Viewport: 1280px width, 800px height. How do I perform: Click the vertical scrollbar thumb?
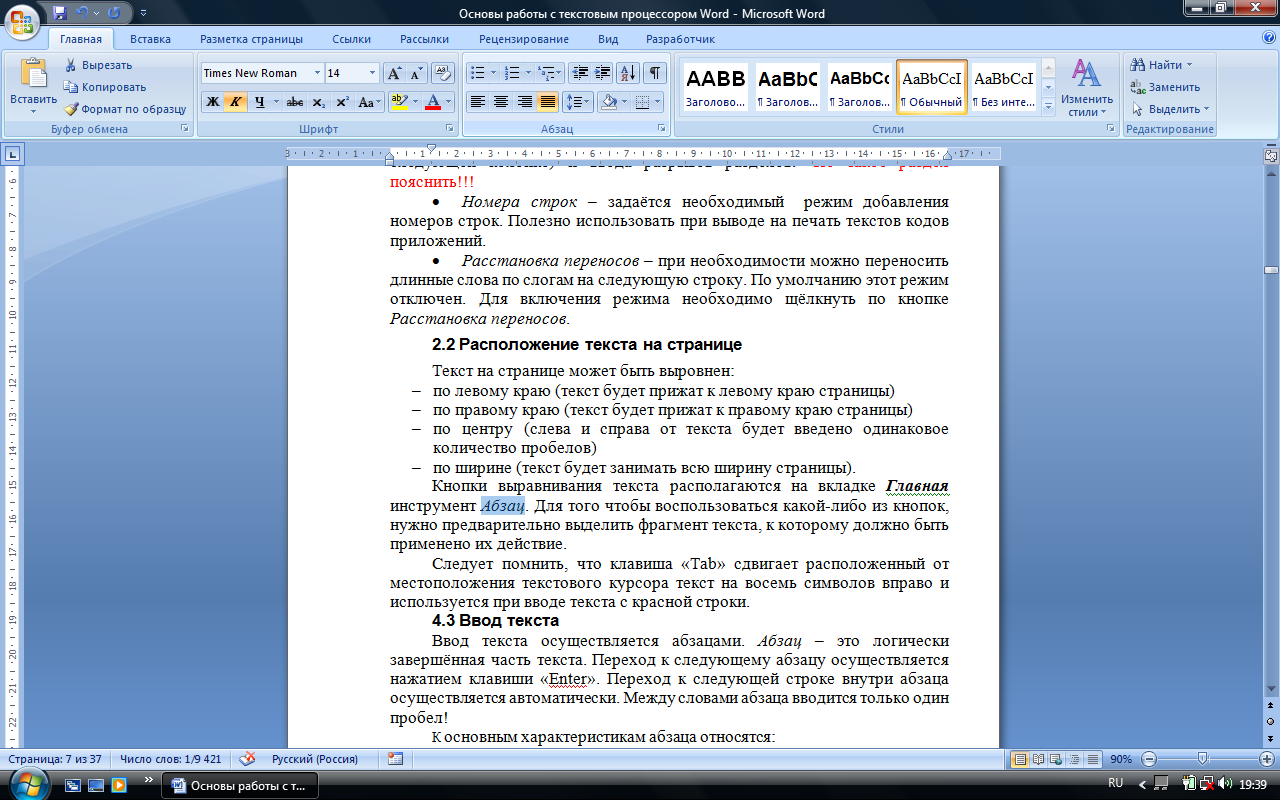(x=1270, y=270)
